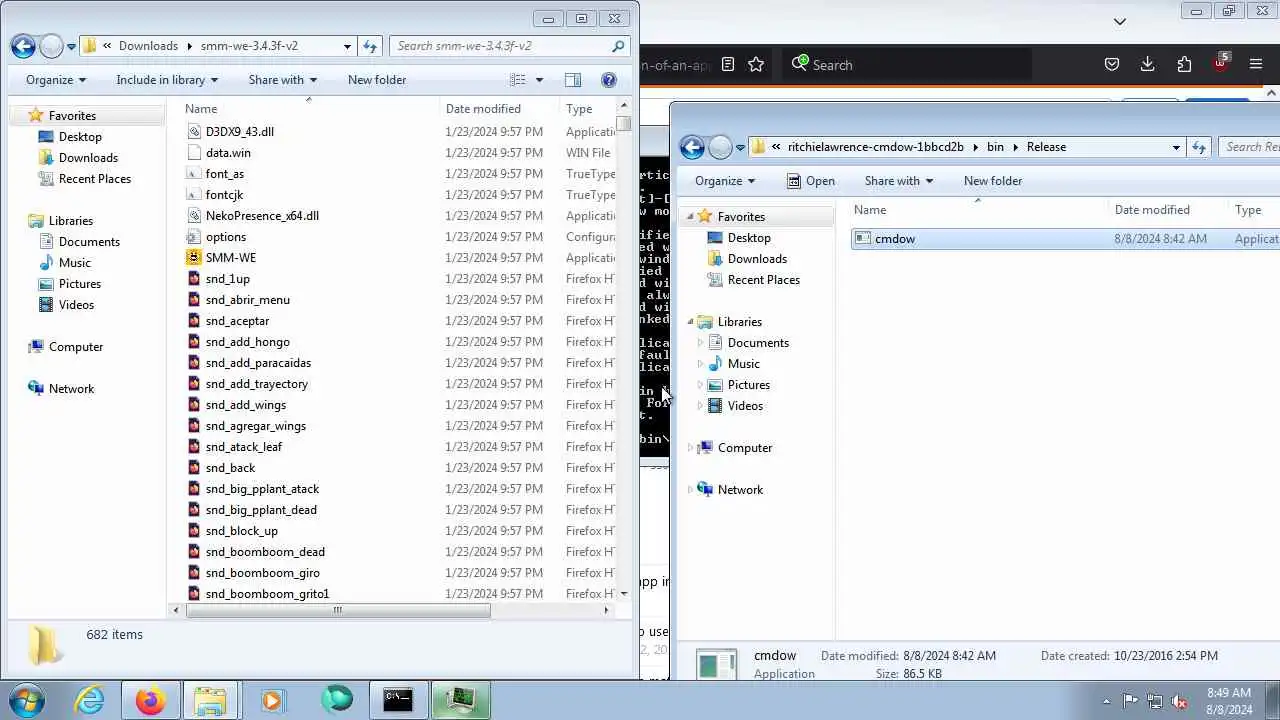The height and width of the screenshot is (720, 1280).
Task: Expand Computer node in Release window
Action: [690, 448]
